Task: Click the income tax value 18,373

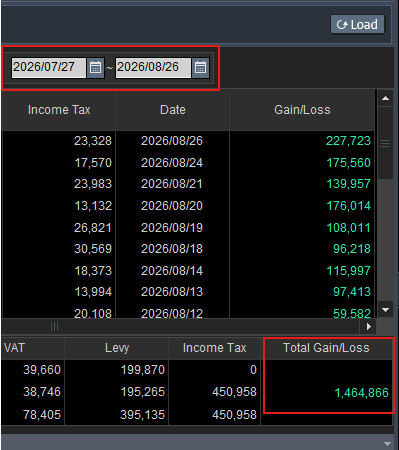Action: click(93, 271)
